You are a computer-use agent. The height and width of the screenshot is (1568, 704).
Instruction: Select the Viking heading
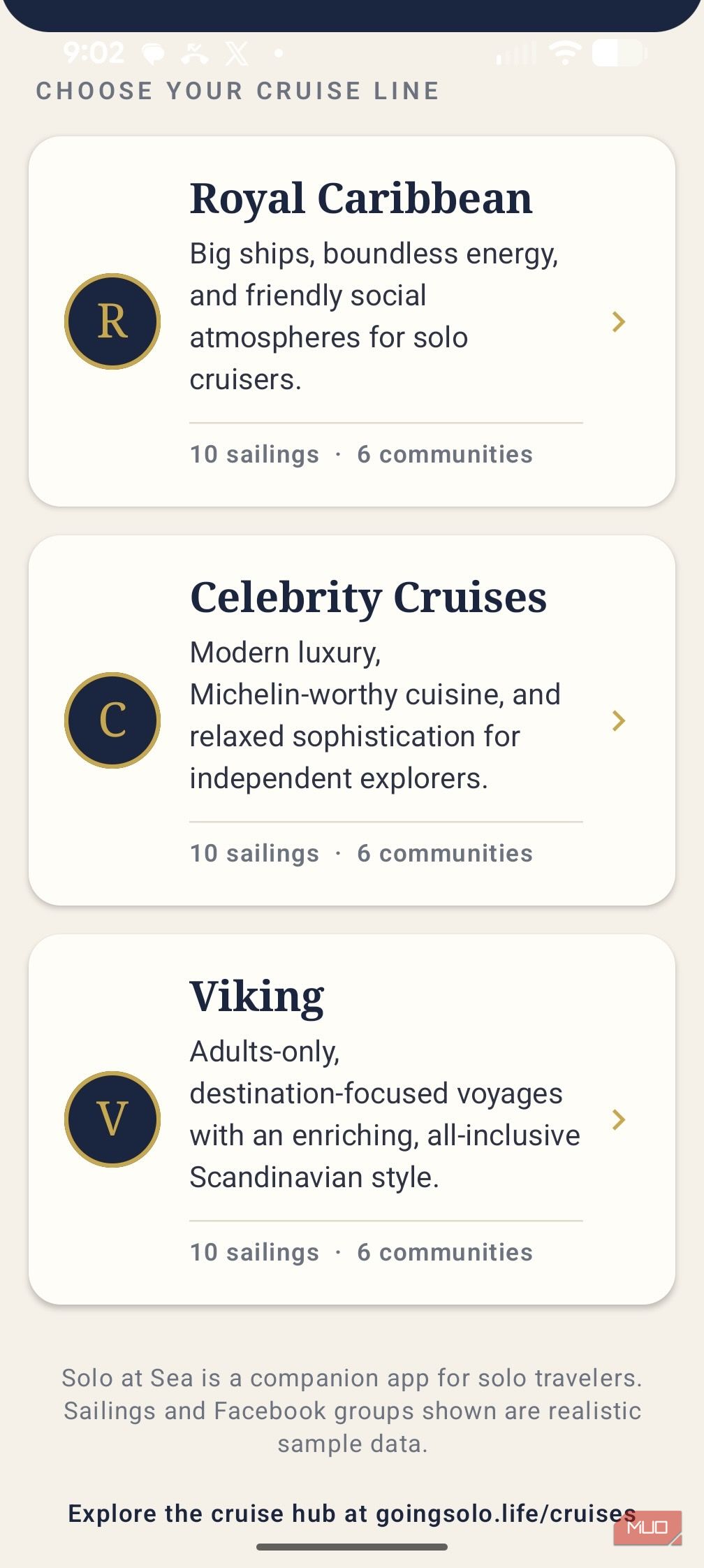(x=257, y=997)
